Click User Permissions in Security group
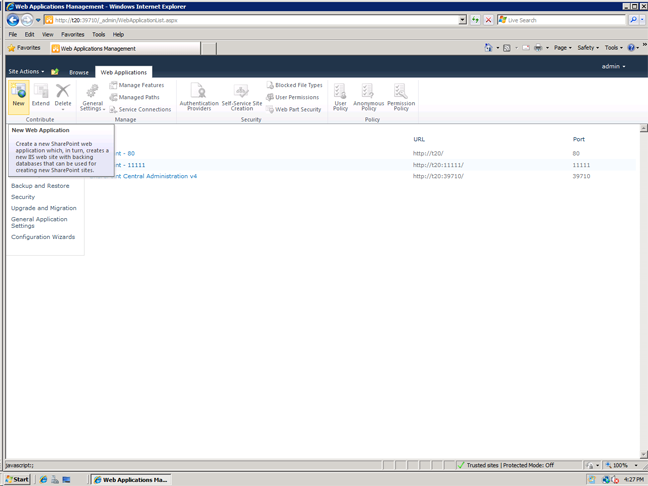This screenshot has width=648, height=486. (293, 97)
